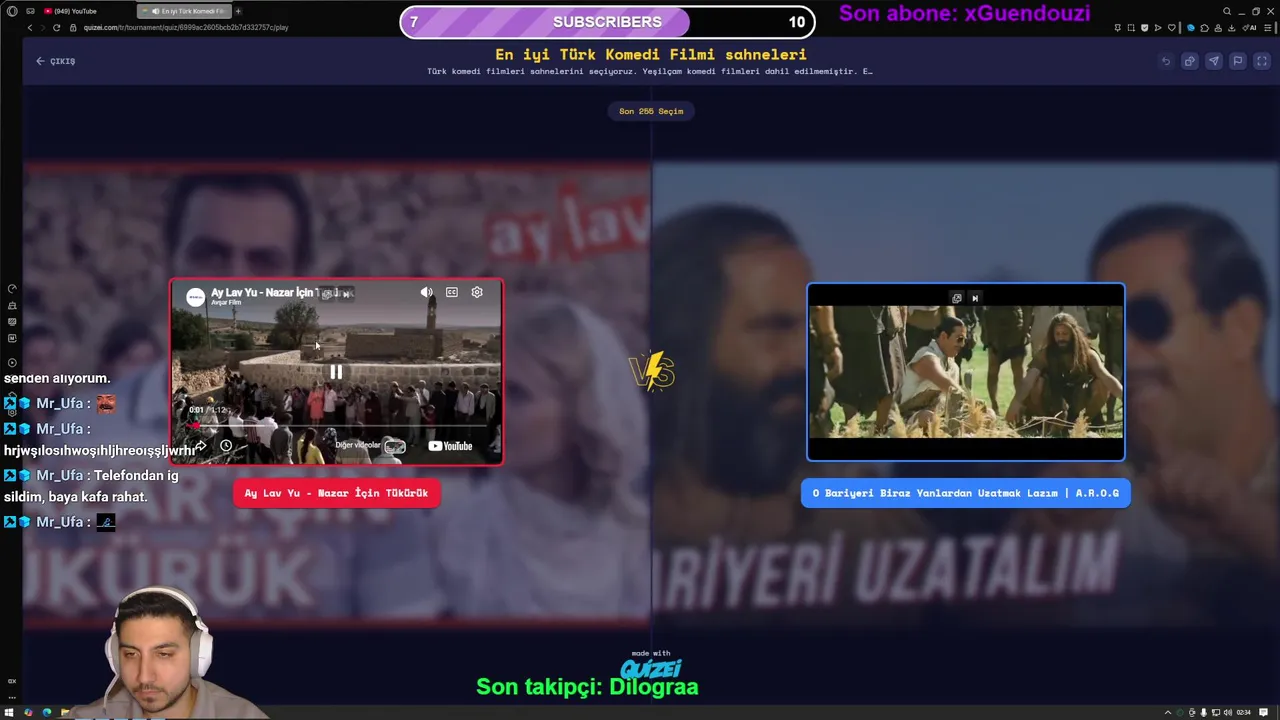Open a new browser tab
The height and width of the screenshot is (720, 1280).
238,11
